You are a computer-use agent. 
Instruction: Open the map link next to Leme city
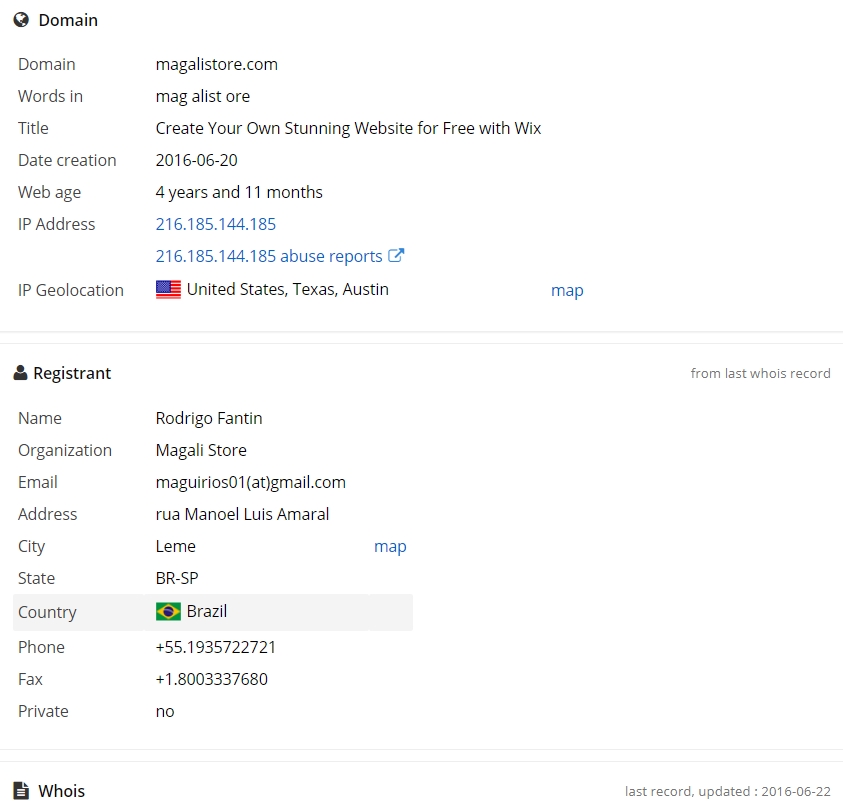tap(390, 546)
